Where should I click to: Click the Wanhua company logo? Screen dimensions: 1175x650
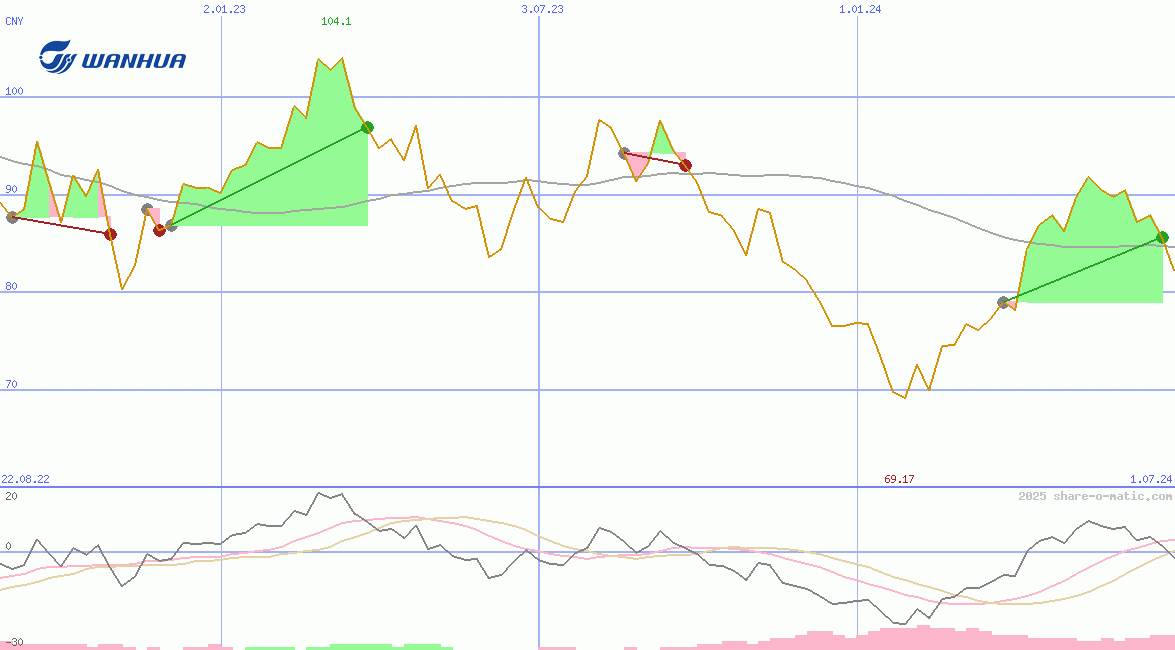point(112,57)
